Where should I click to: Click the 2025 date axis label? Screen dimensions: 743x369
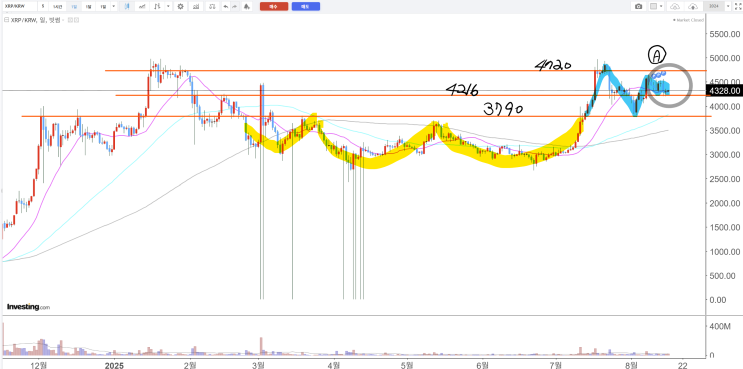114,365
